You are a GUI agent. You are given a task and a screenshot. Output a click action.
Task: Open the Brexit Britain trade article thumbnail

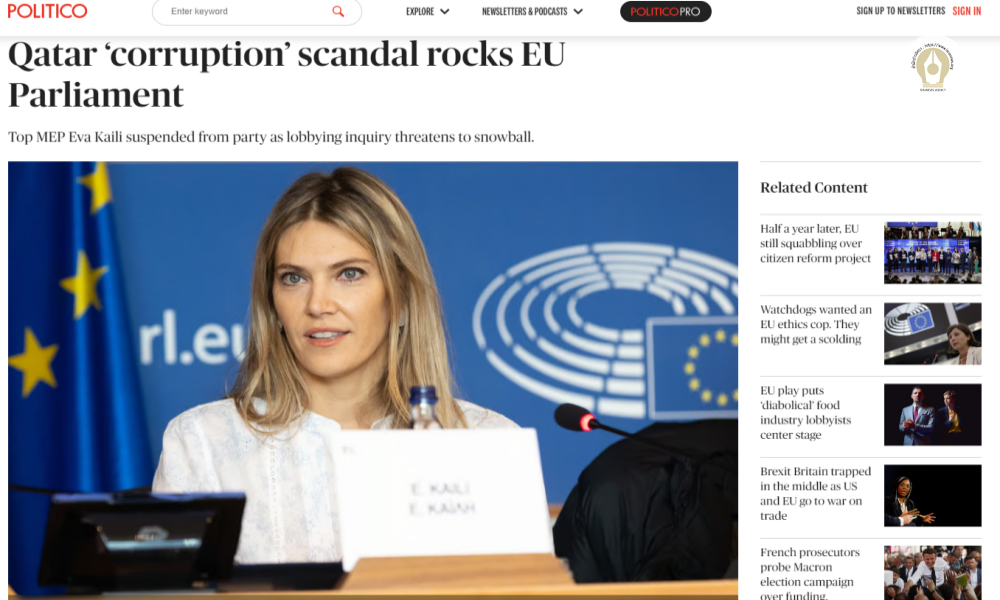click(932, 495)
